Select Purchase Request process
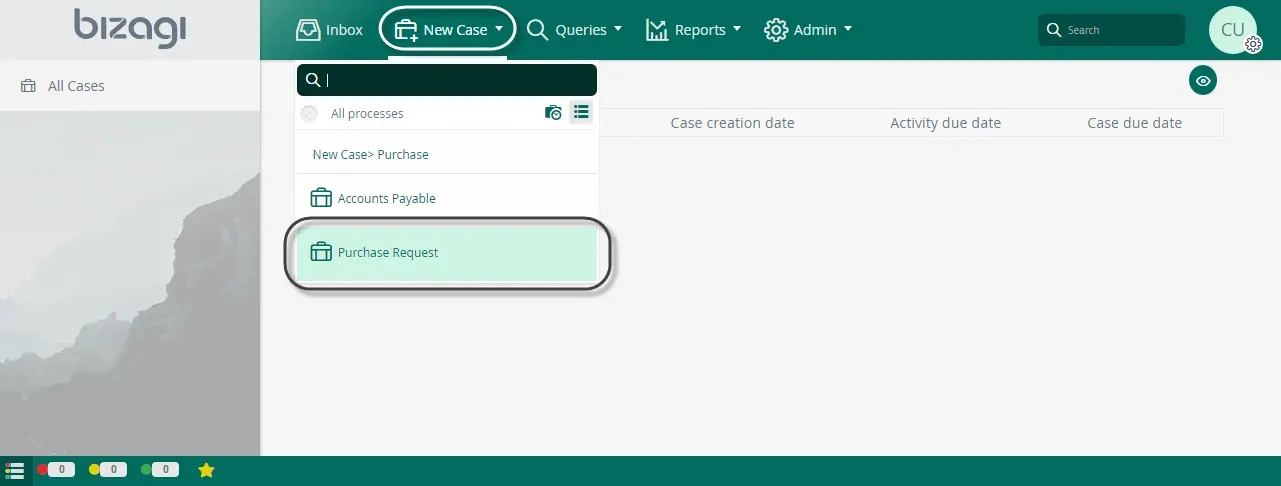Screen dimensions: 1281x486 pos(447,252)
